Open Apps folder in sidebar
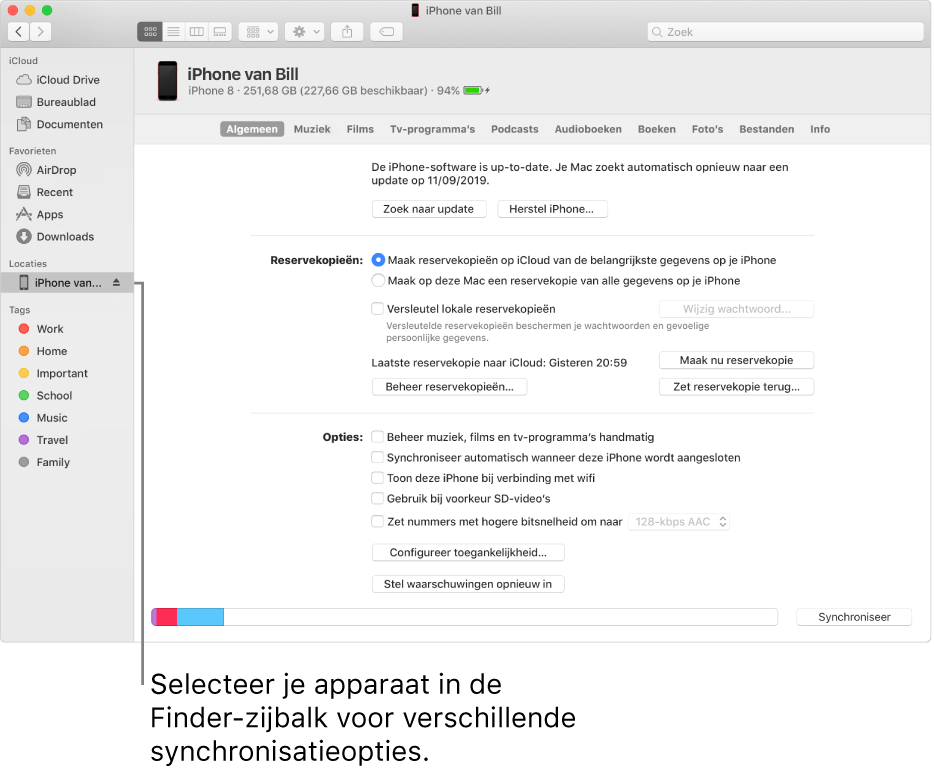The height and width of the screenshot is (771, 934). [x=40, y=214]
